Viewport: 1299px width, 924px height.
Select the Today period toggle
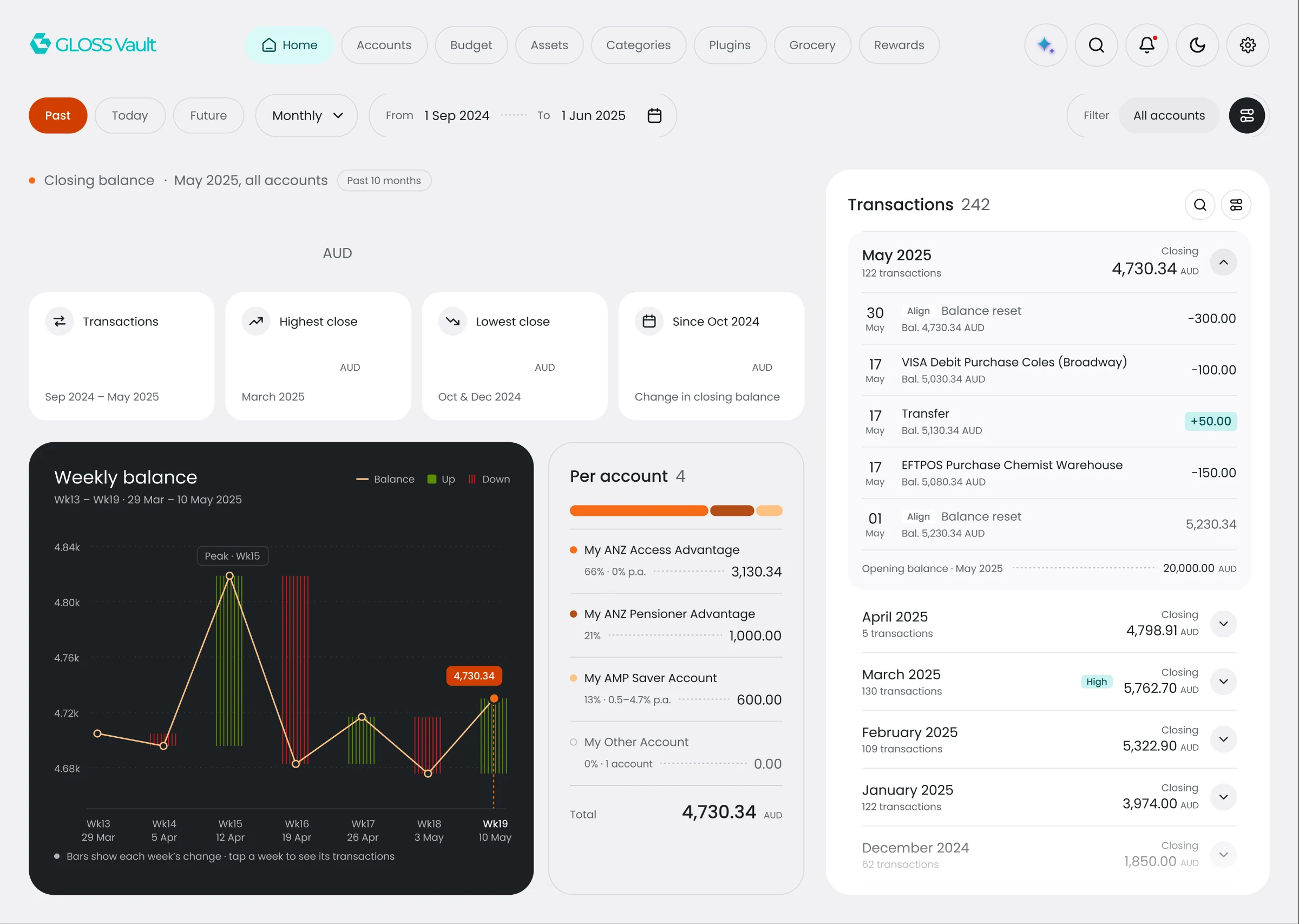(x=130, y=115)
